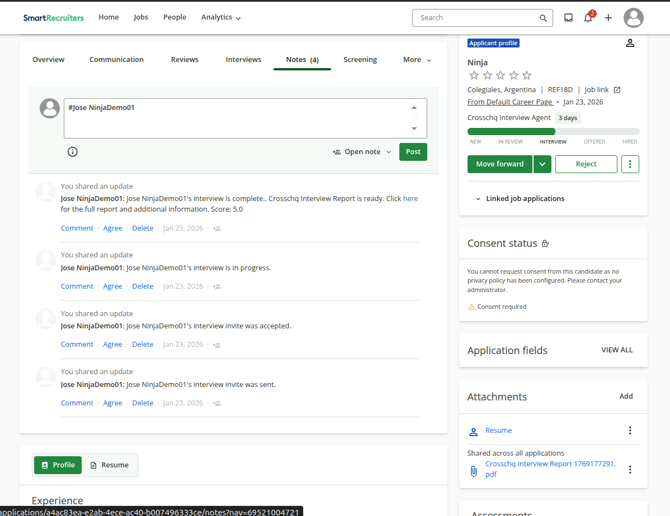The width and height of the screenshot is (670, 516).
Task: Click the note info icon
Action: point(72,152)
